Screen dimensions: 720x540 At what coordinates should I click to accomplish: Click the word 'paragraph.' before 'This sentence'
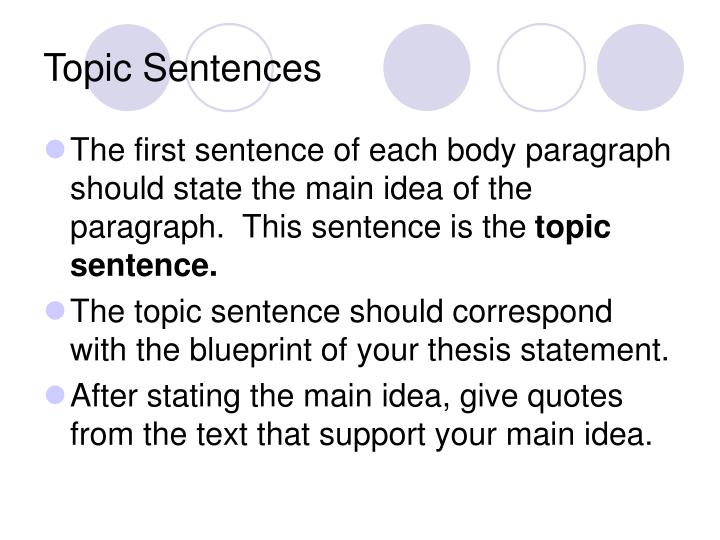147,229
